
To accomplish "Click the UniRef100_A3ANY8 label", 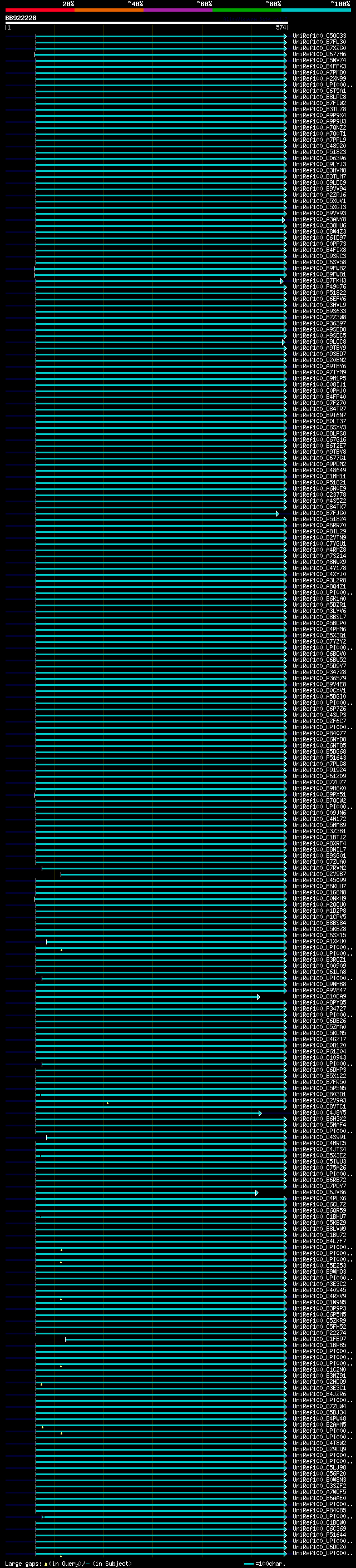I will [319, 219].
